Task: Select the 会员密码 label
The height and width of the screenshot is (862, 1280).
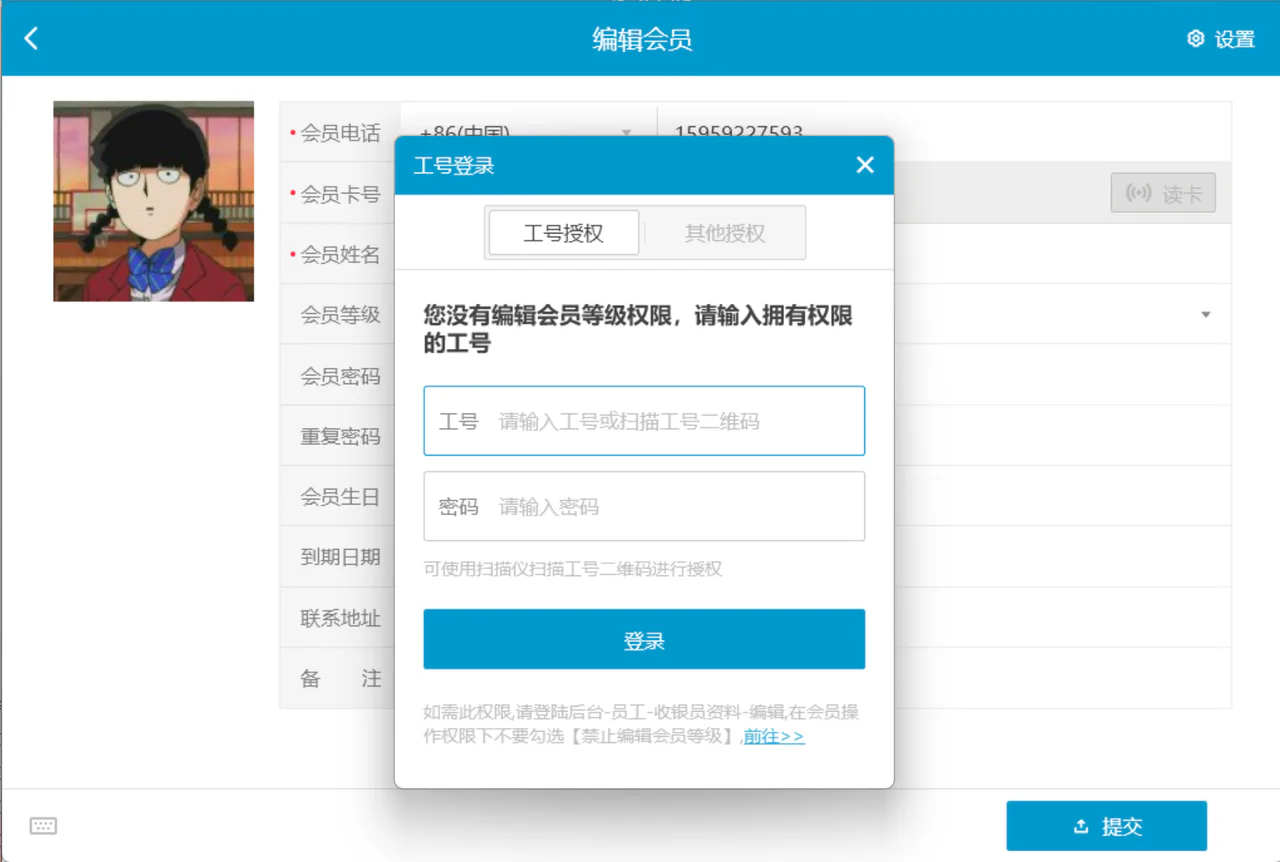Action: point(340,376)
